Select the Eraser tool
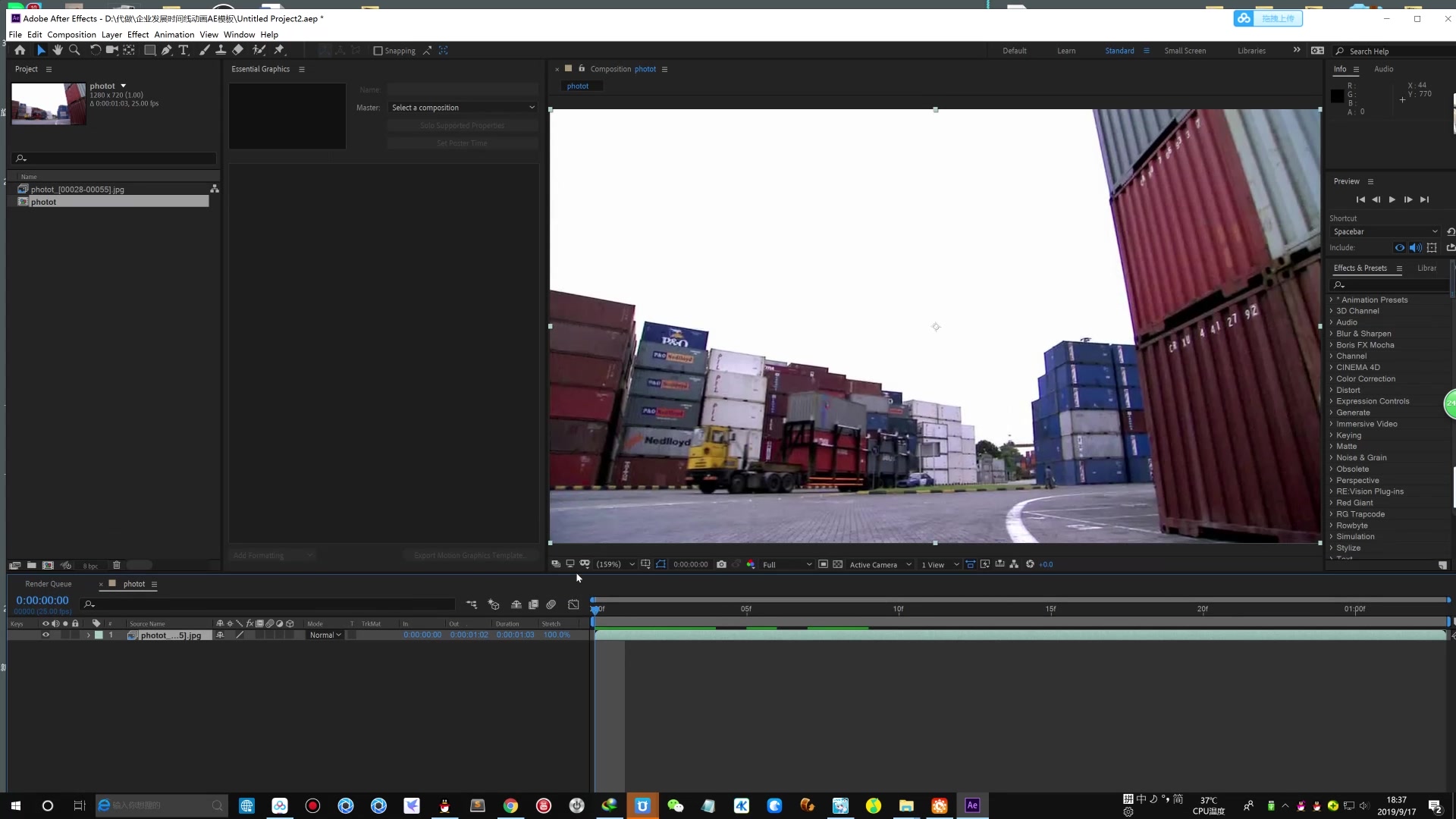This screenshot has width=1456, height=819. pyautogui.click(x=238, y=50)
